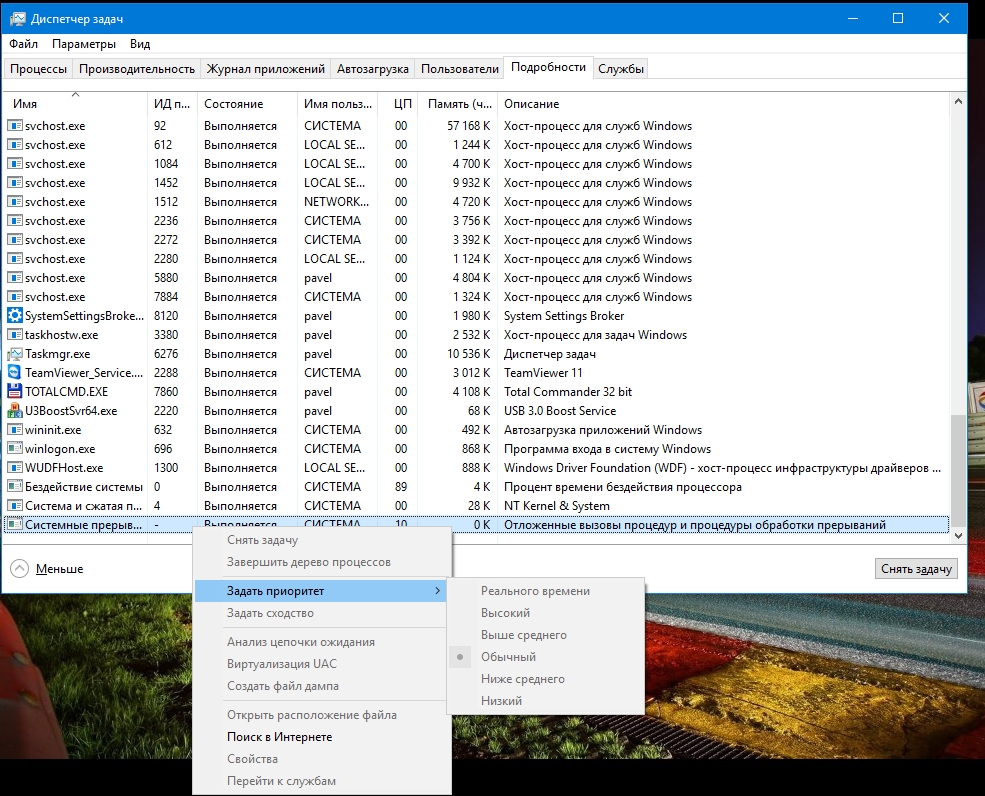The width and height of the screenshot is (985, 796).
Task: Choose Низкий priority in submenu
Action: coord(501,701)
